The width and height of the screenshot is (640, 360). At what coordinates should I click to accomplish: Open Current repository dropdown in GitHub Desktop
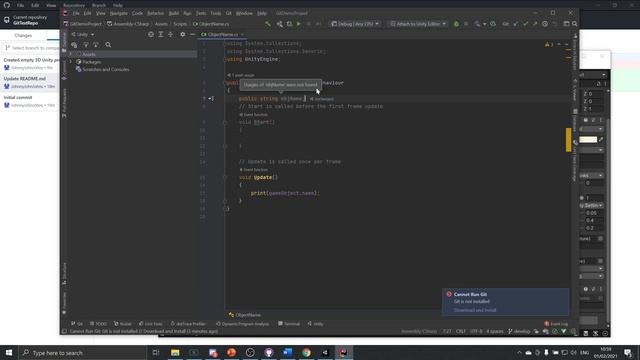(30, 20)
